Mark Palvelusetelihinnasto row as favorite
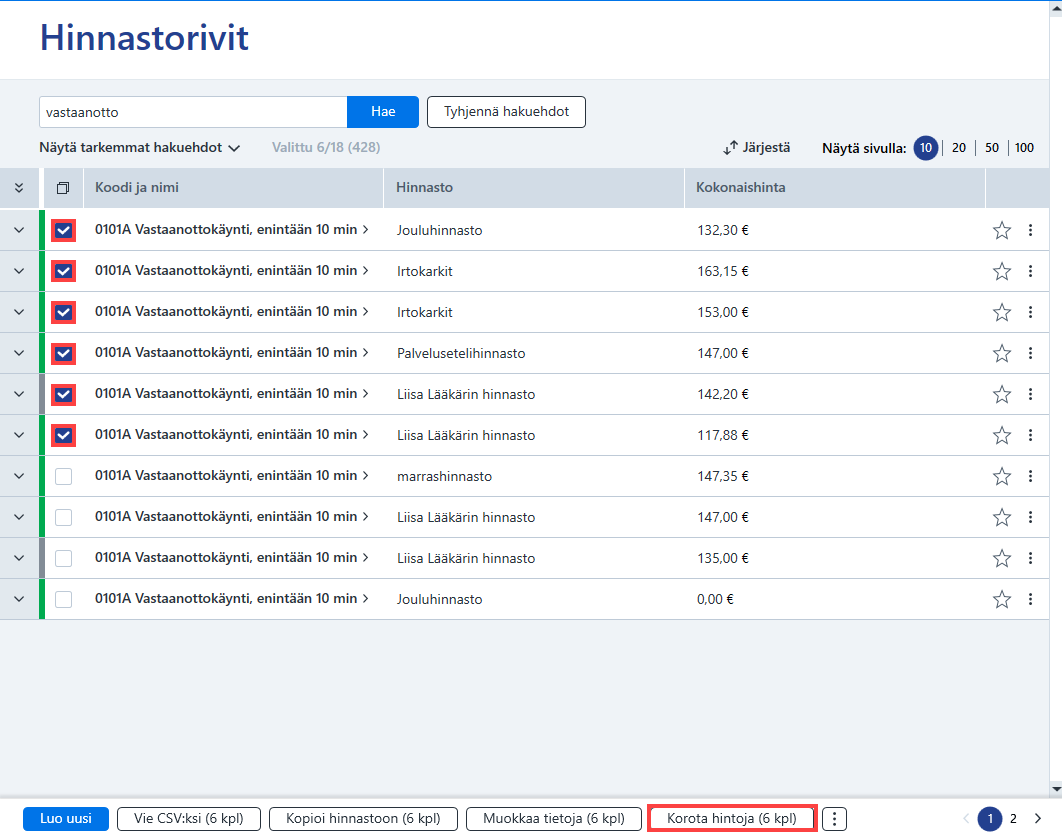Image resolution: width=1062 pixels, height=836 pixels. (1002, 353)
